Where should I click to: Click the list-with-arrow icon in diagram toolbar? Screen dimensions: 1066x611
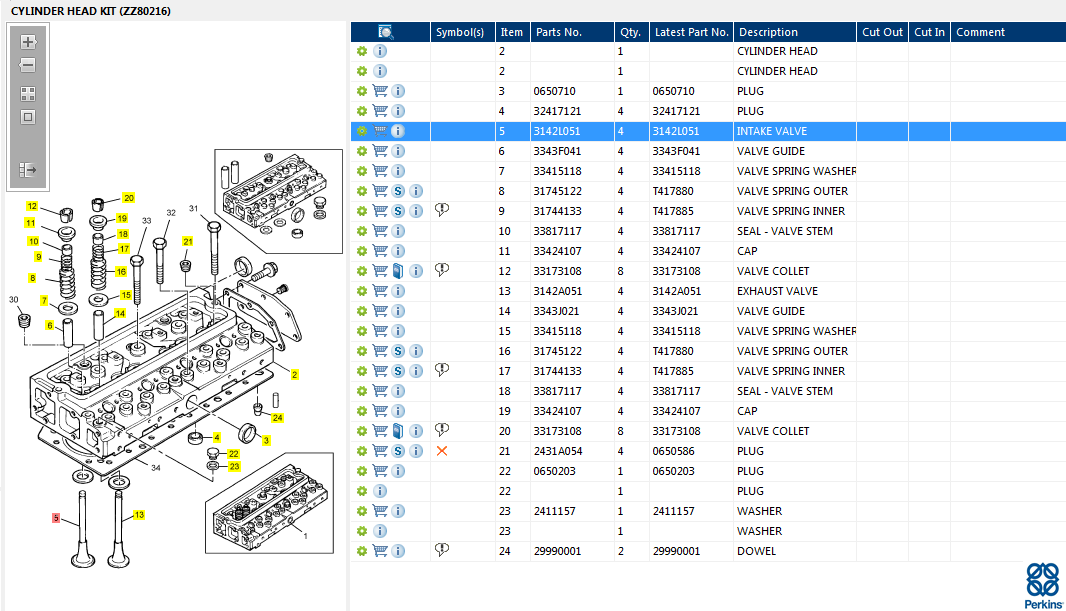28,170
